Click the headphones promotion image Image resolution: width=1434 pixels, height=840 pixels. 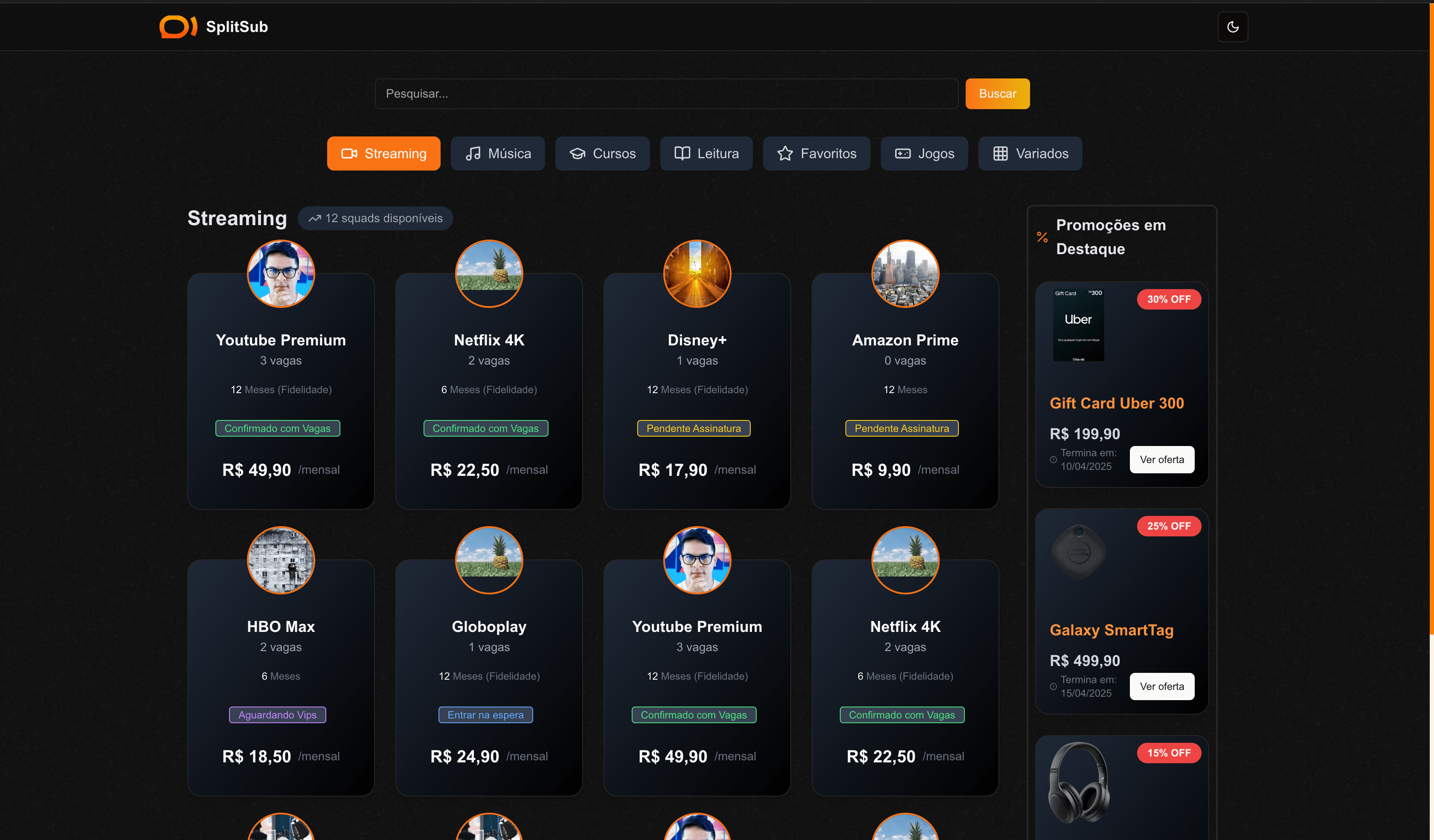click(1078, 783)
